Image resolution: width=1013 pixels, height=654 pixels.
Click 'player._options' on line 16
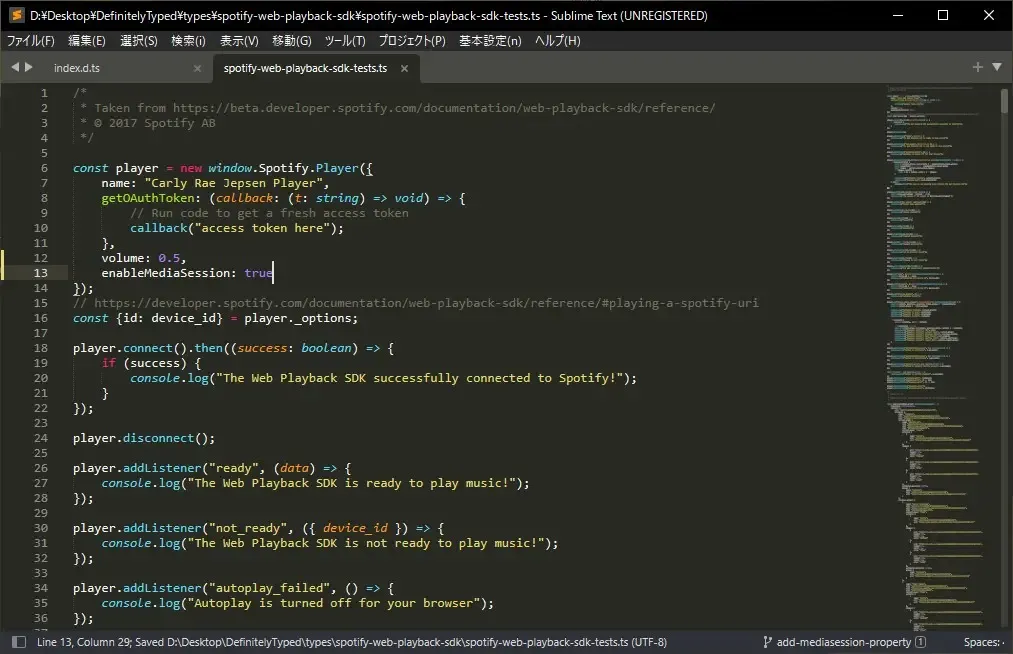(297, 318)
